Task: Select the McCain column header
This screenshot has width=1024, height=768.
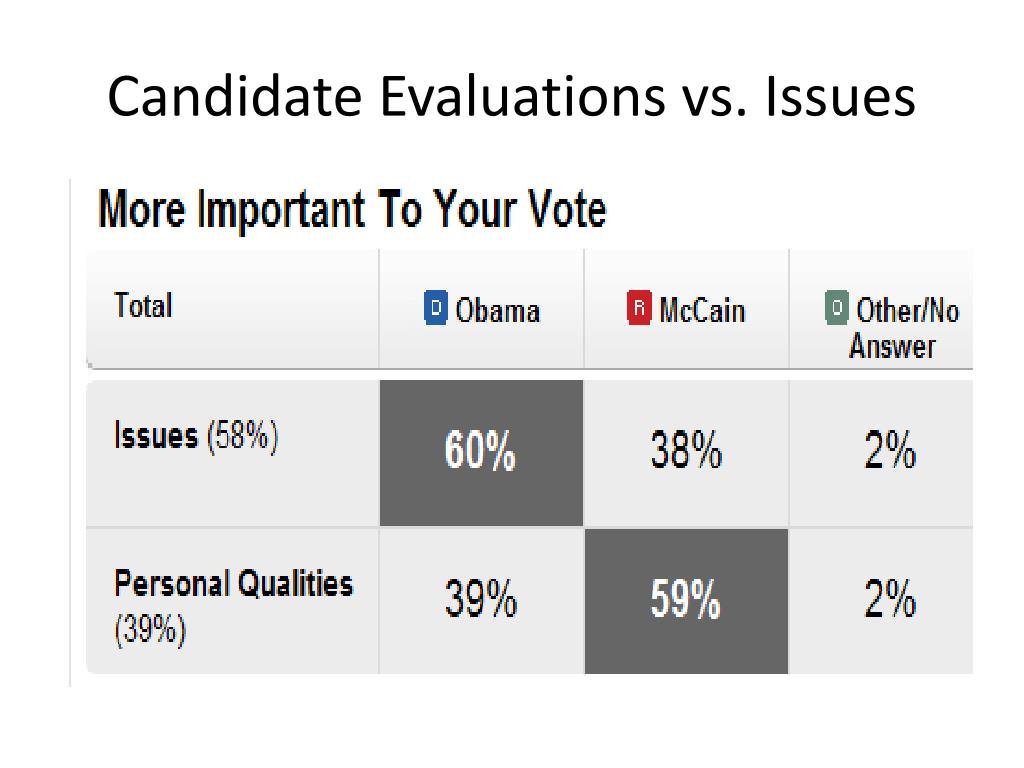Action: click(x=686, y=309)
